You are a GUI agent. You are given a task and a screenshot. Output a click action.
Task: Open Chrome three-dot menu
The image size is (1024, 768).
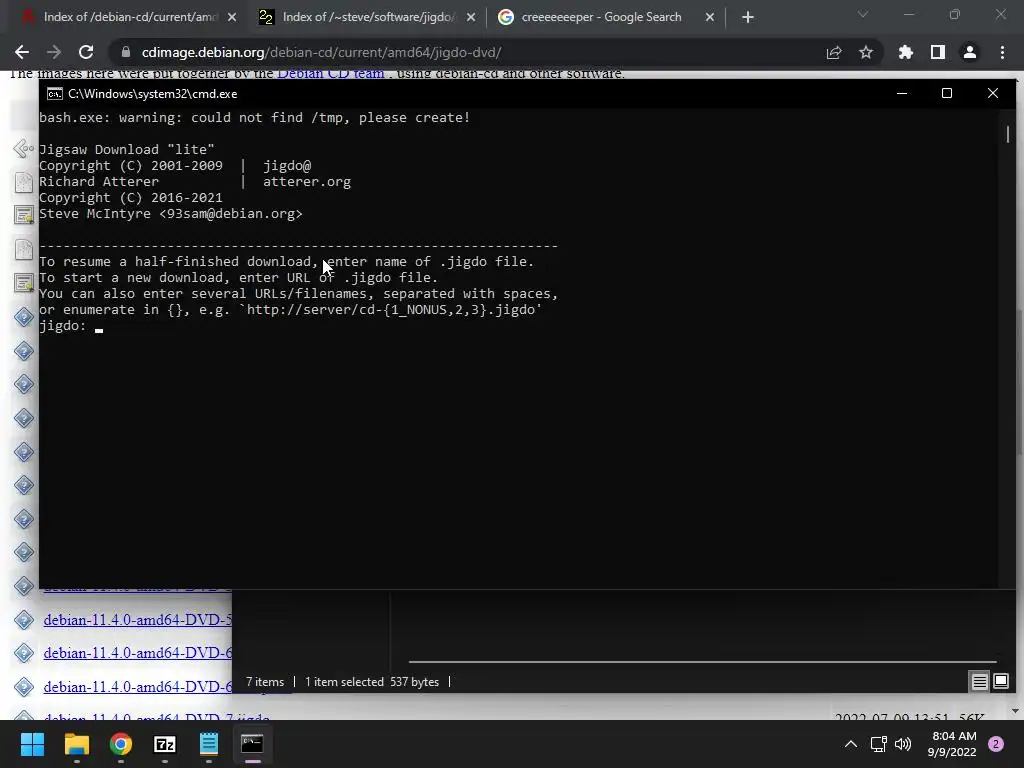(x=1002, y=52)
